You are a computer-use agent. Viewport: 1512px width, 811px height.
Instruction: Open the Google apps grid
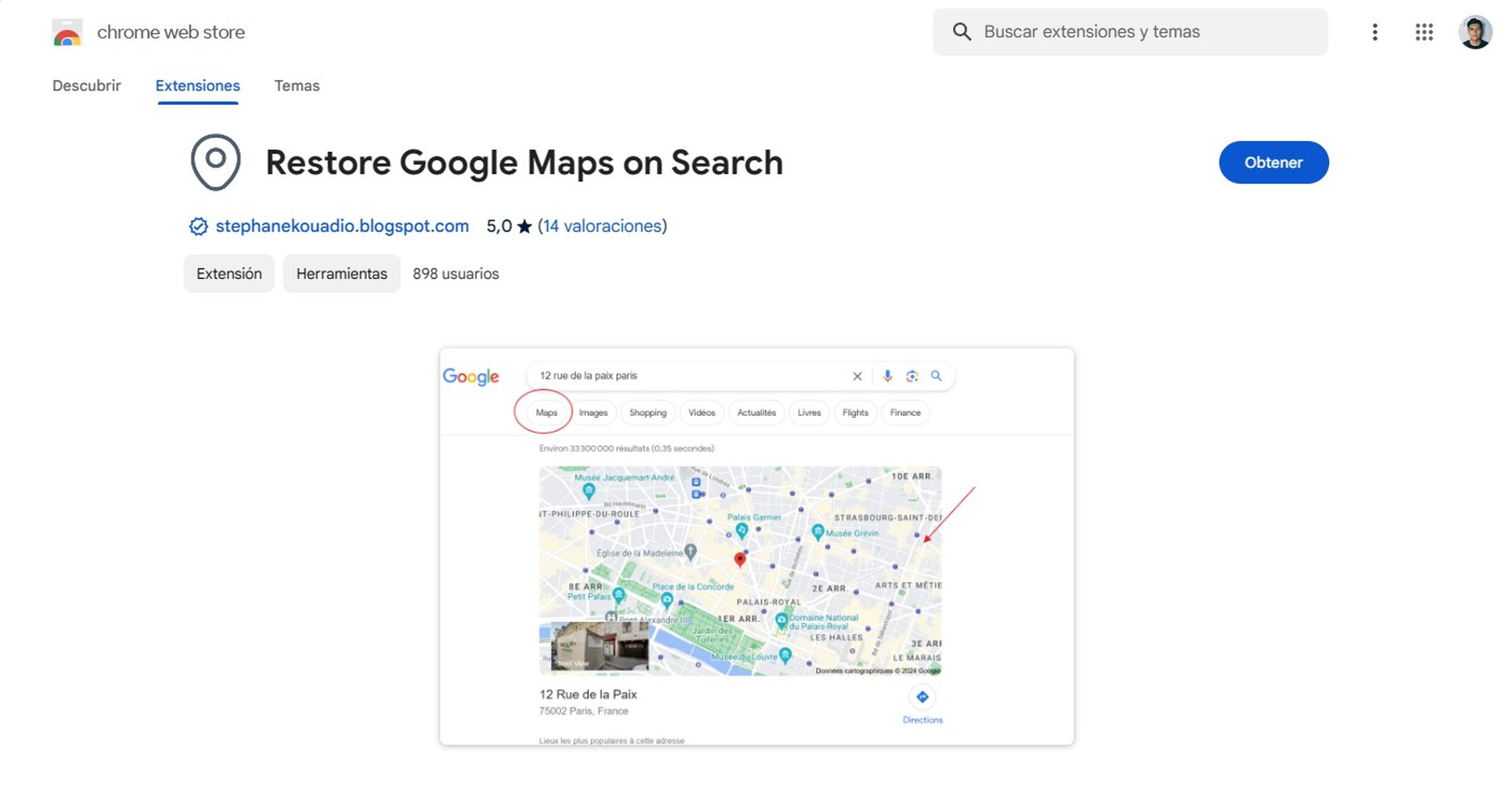pos(1424,31)
